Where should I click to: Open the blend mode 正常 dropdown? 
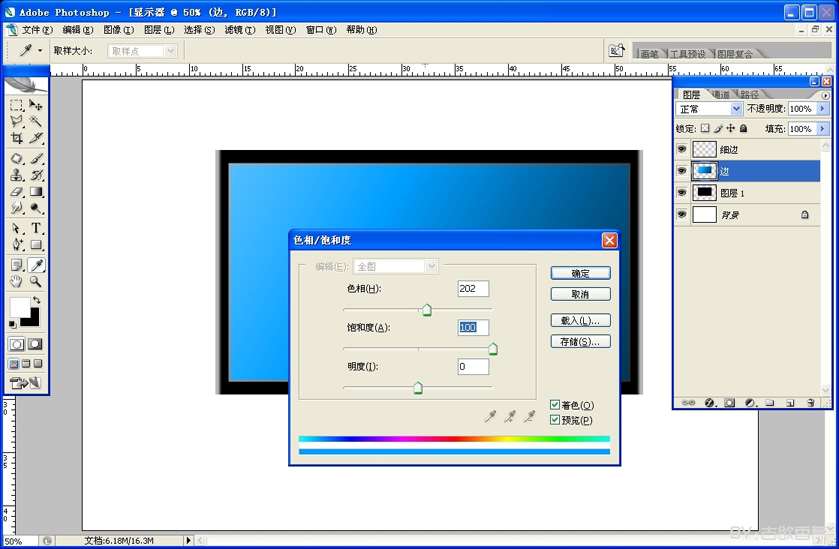[x=736, y=109]
